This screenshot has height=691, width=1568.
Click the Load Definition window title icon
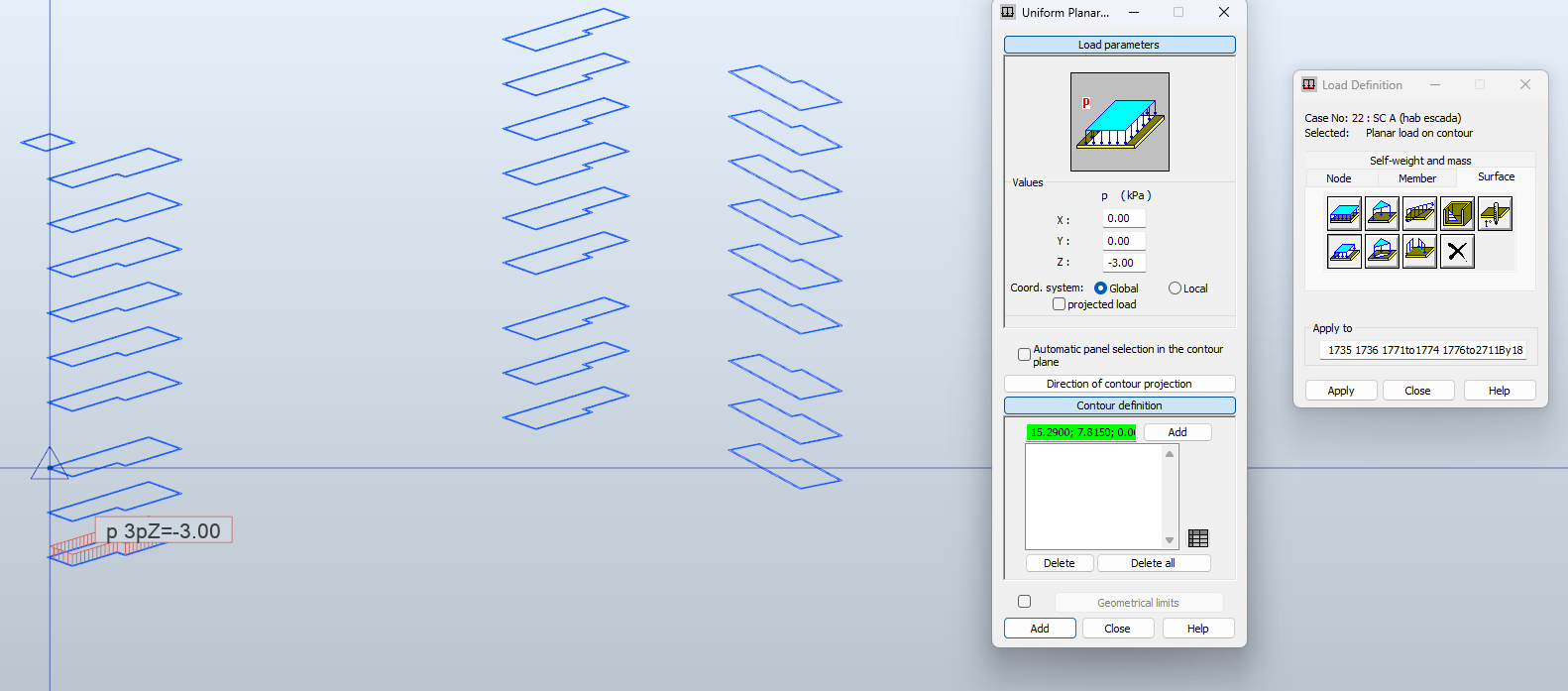pyautogui.click(x=1309, y=84)
